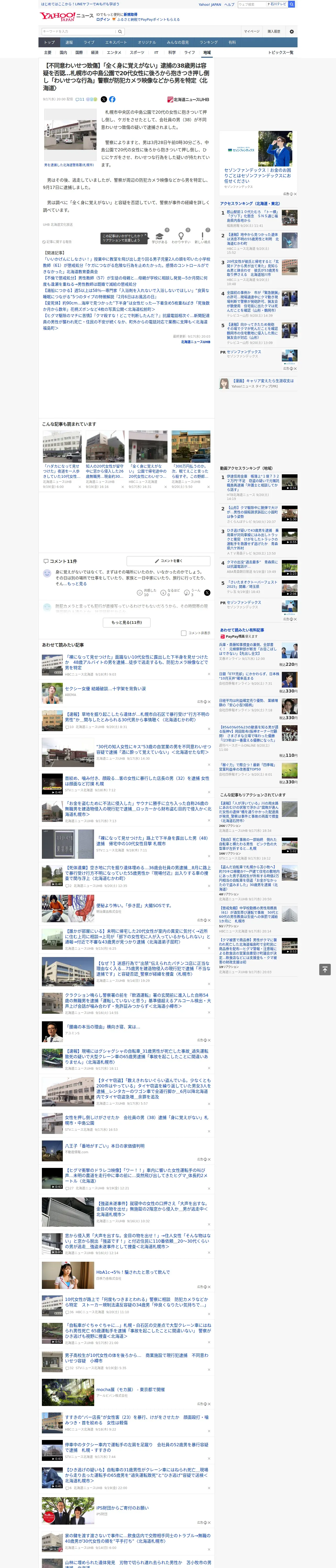
Task: Open comment count icon showing 11
Action: (x=80, y=99)
